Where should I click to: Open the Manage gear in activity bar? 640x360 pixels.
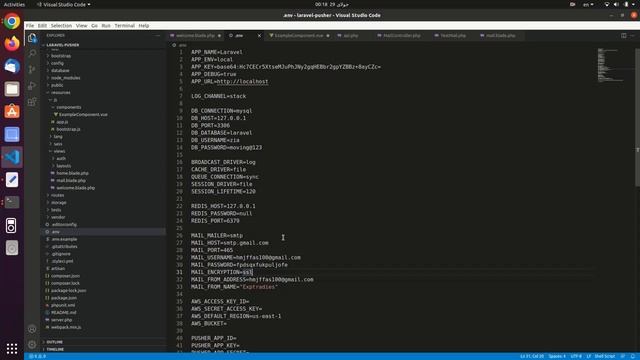[32, 344]
